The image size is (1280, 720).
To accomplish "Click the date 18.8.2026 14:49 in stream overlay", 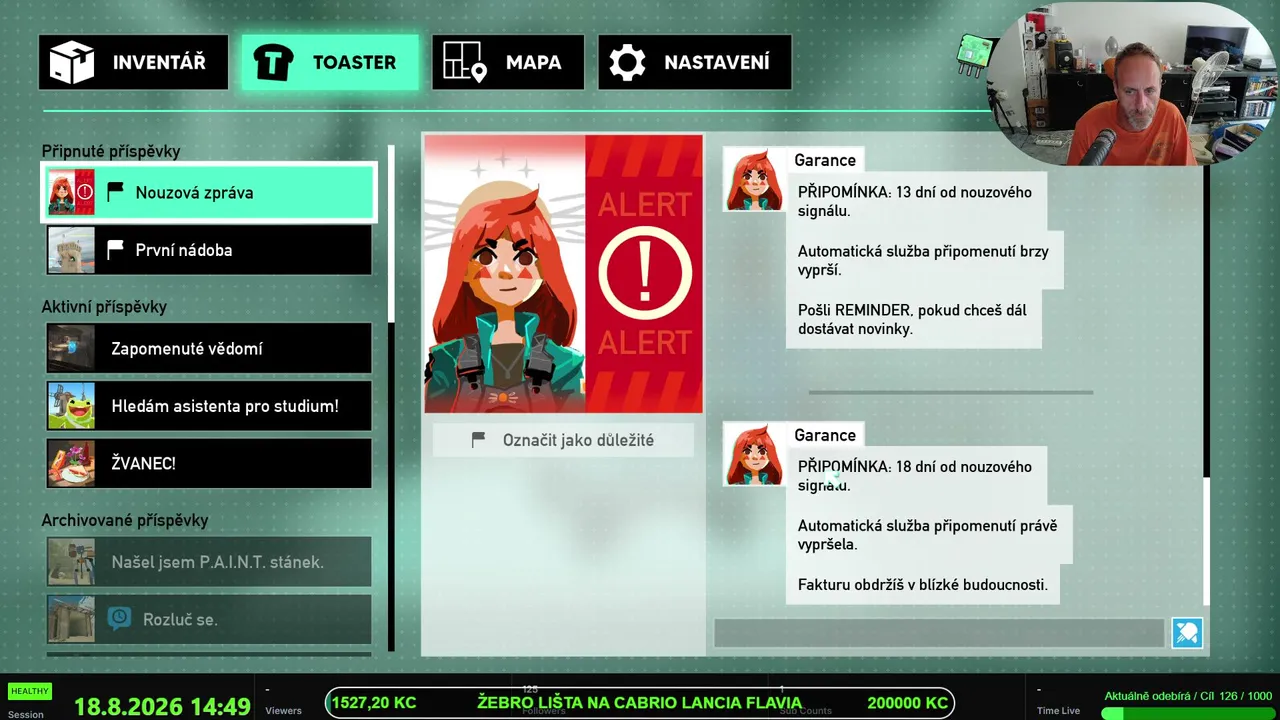I will (x=162, y=707).
